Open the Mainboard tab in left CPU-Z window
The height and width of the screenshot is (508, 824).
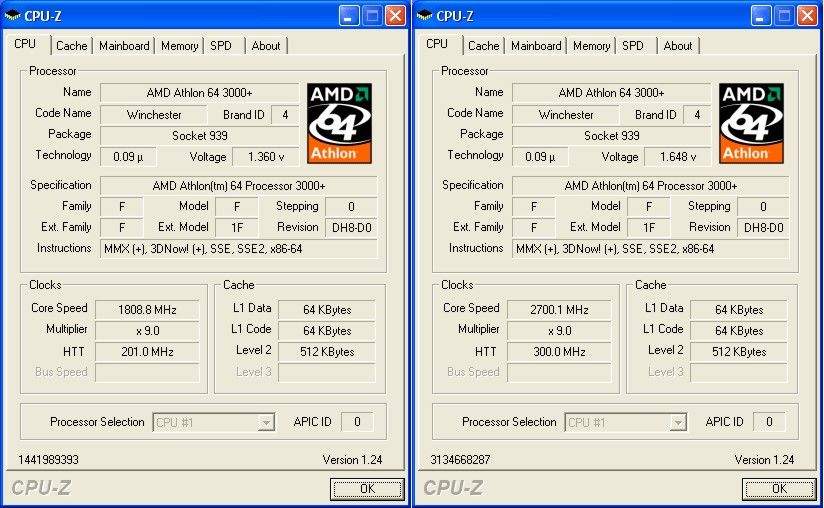point(124,46)
